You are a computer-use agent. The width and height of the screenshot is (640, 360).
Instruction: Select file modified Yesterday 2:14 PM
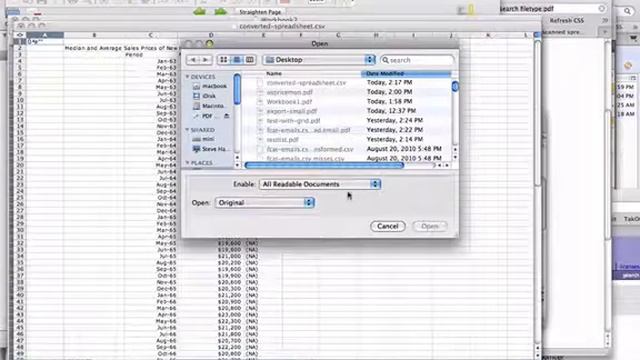click(x=282, y=140)
